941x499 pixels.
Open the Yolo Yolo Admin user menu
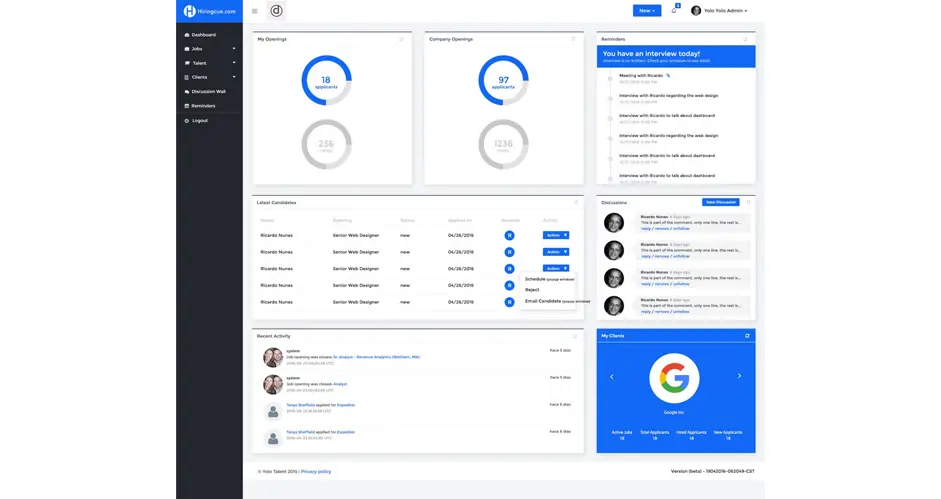click(719, 11)
